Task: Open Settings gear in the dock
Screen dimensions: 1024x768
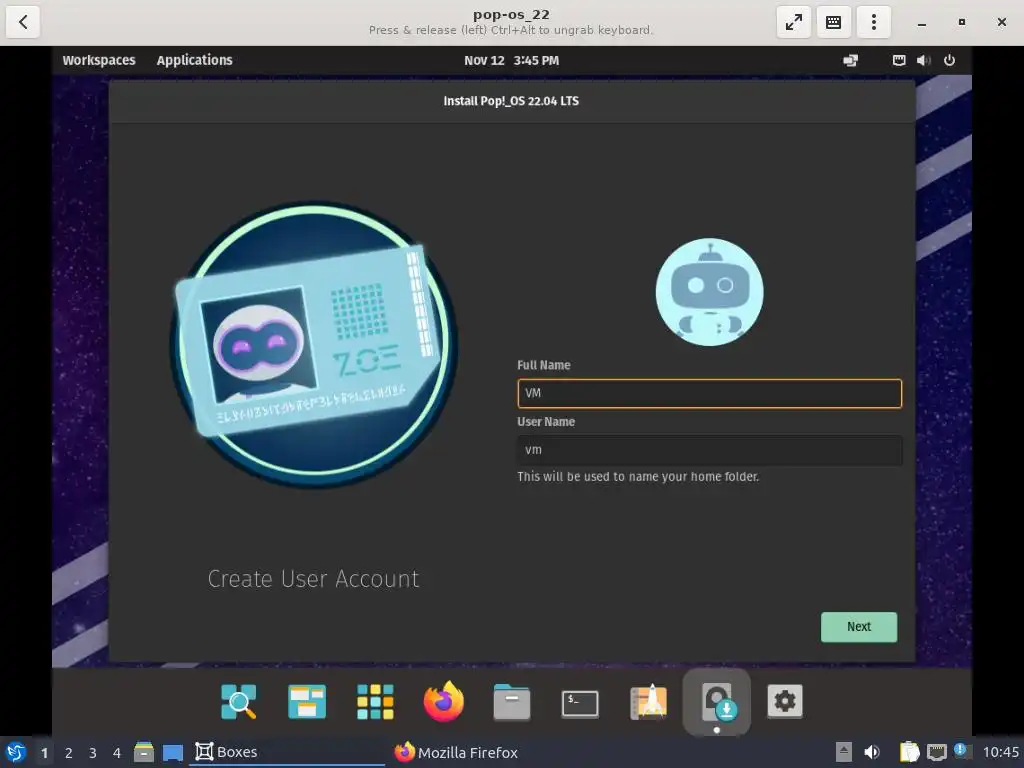Action: pos(784,701)
